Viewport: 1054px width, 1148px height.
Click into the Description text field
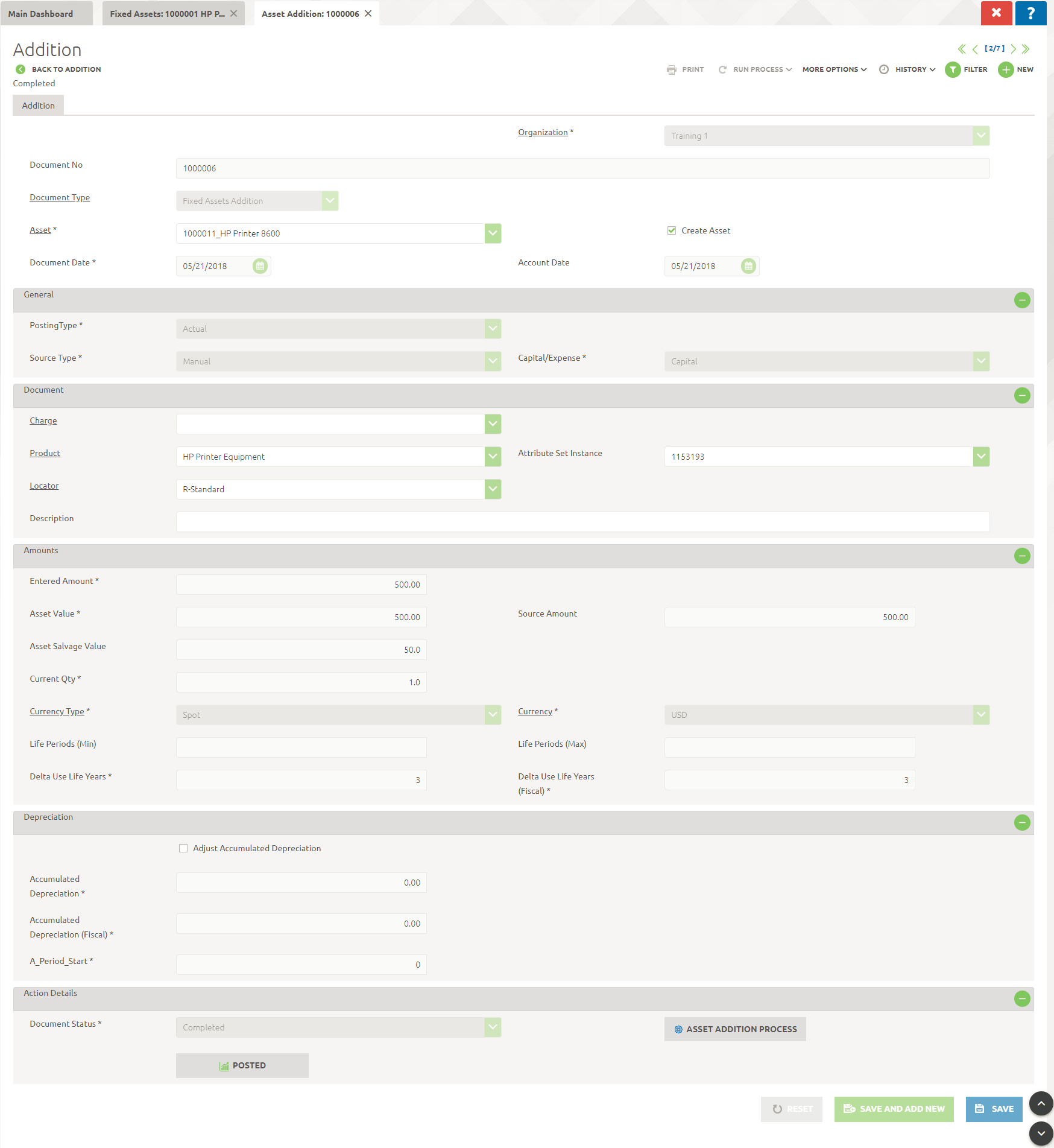point(582,522)
